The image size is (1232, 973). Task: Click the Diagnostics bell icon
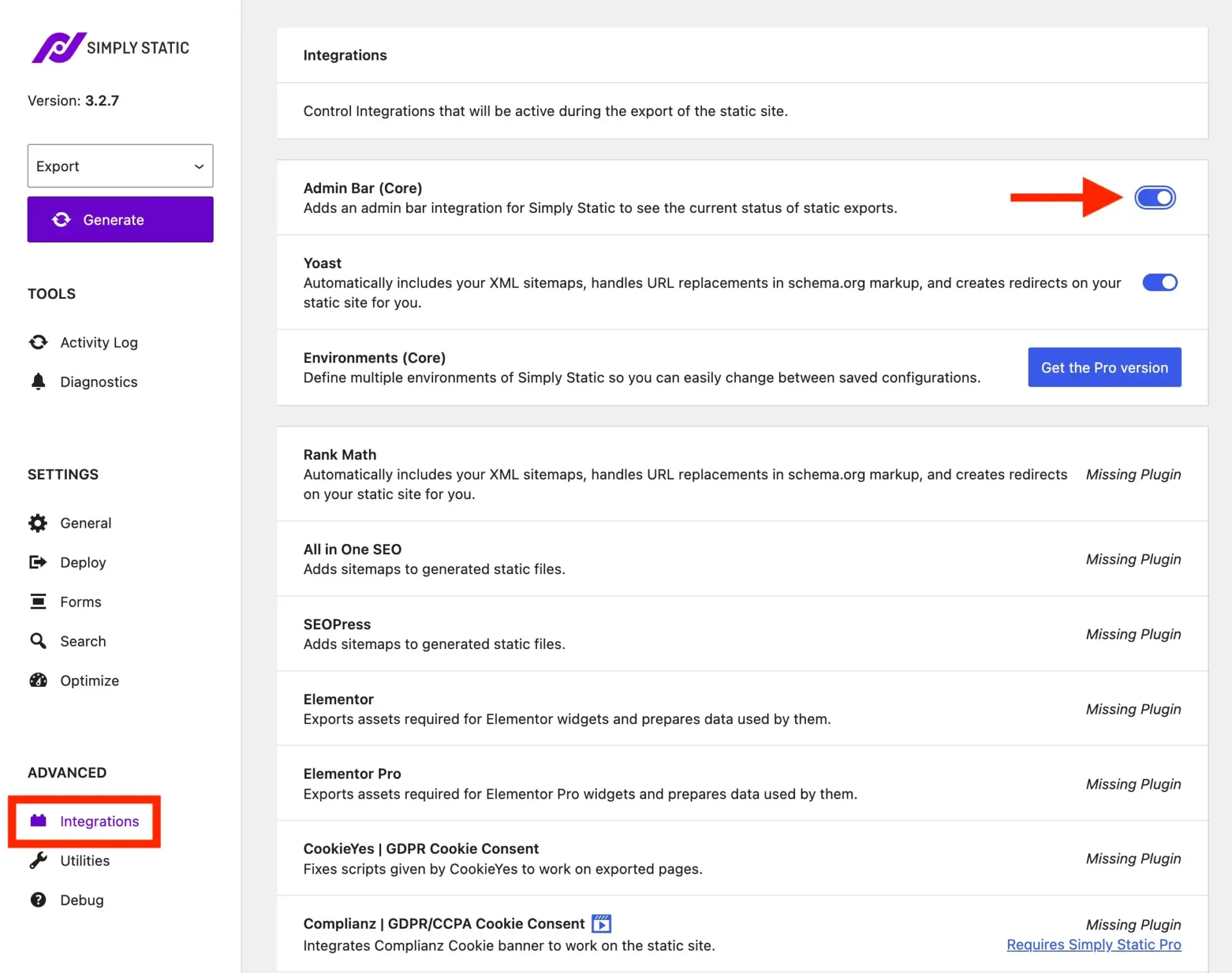(x=38, y=382)
